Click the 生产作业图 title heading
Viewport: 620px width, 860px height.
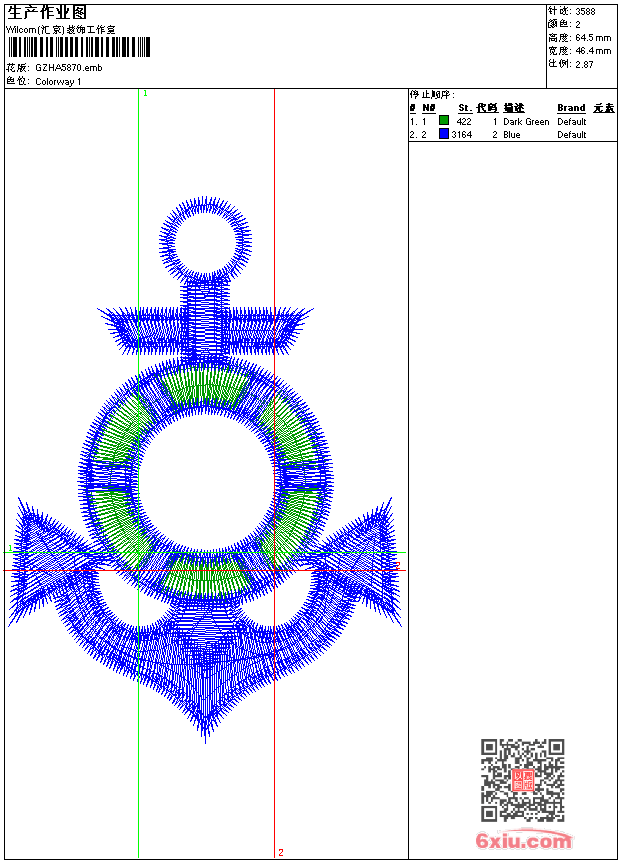[x=47, y=11]
